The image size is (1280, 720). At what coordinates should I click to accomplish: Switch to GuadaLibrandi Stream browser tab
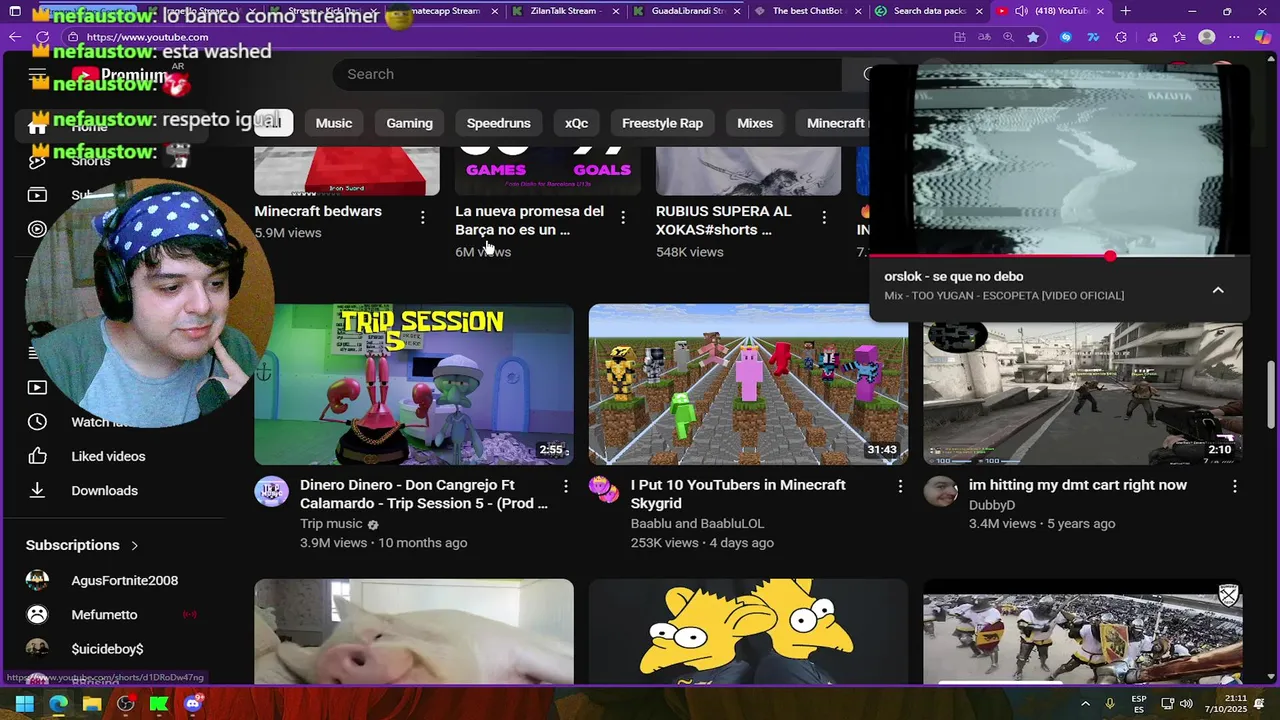coord(686,11)
